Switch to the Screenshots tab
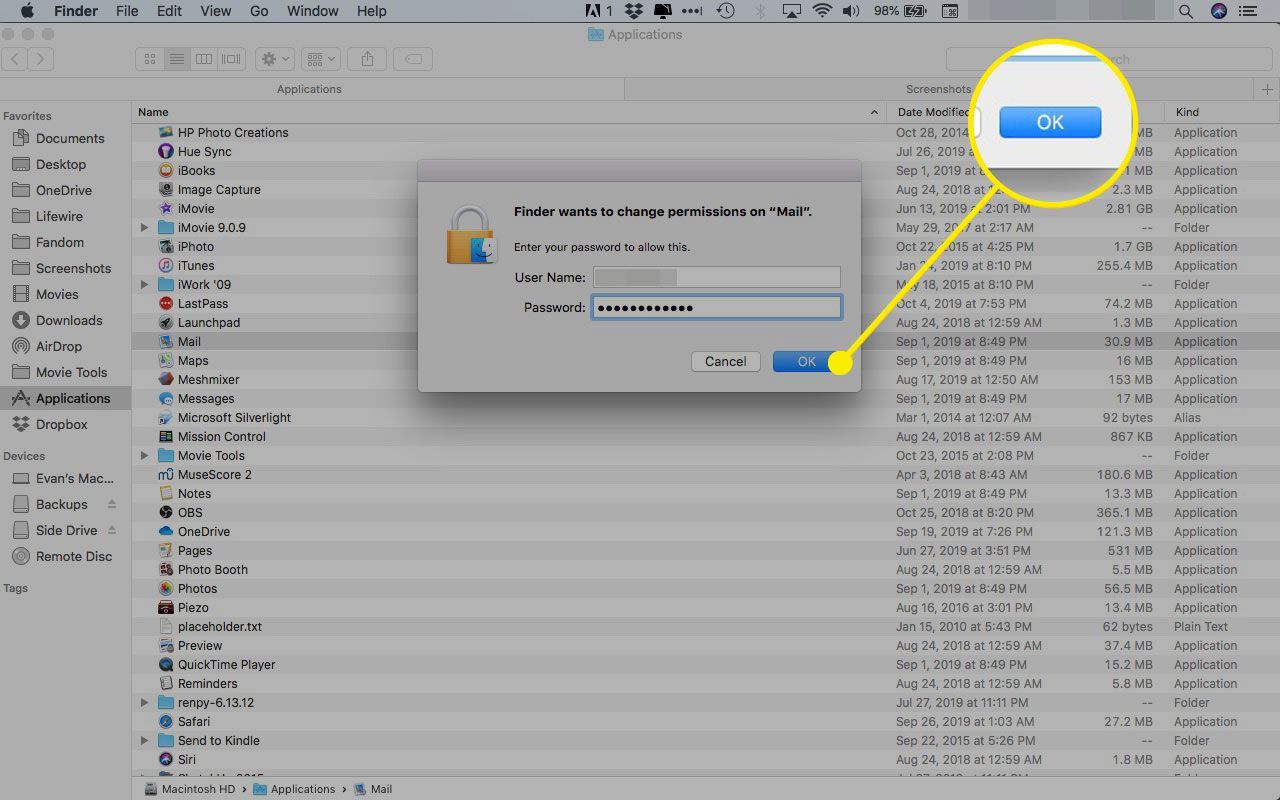Viewport: 1280px width, 800px height. click(938, 89)
